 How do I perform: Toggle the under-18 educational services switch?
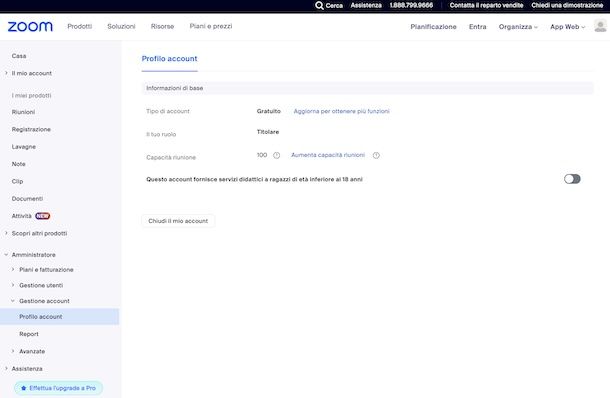point(572,179)
